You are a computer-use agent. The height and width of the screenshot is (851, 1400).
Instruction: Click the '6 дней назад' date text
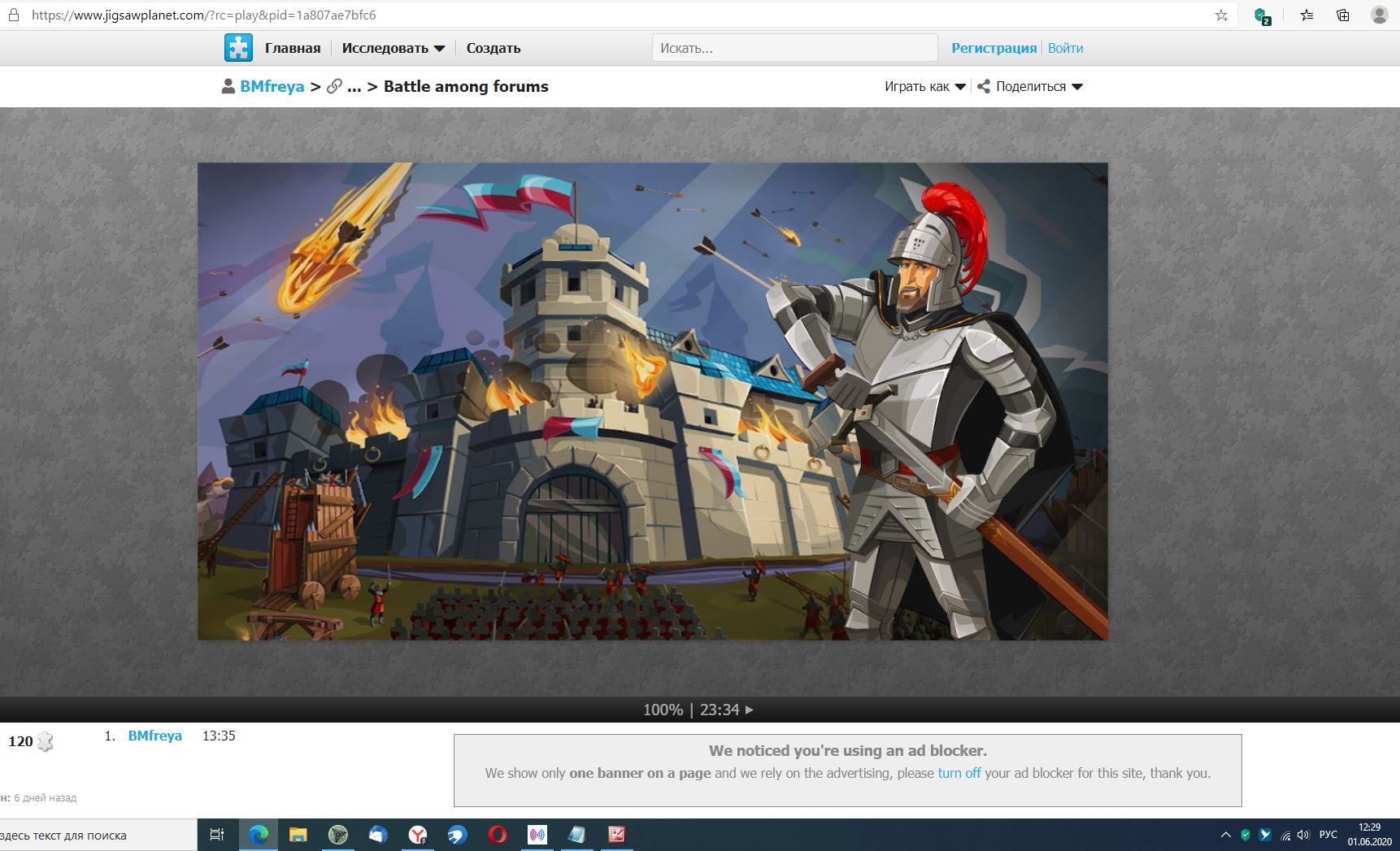(46, 798)
